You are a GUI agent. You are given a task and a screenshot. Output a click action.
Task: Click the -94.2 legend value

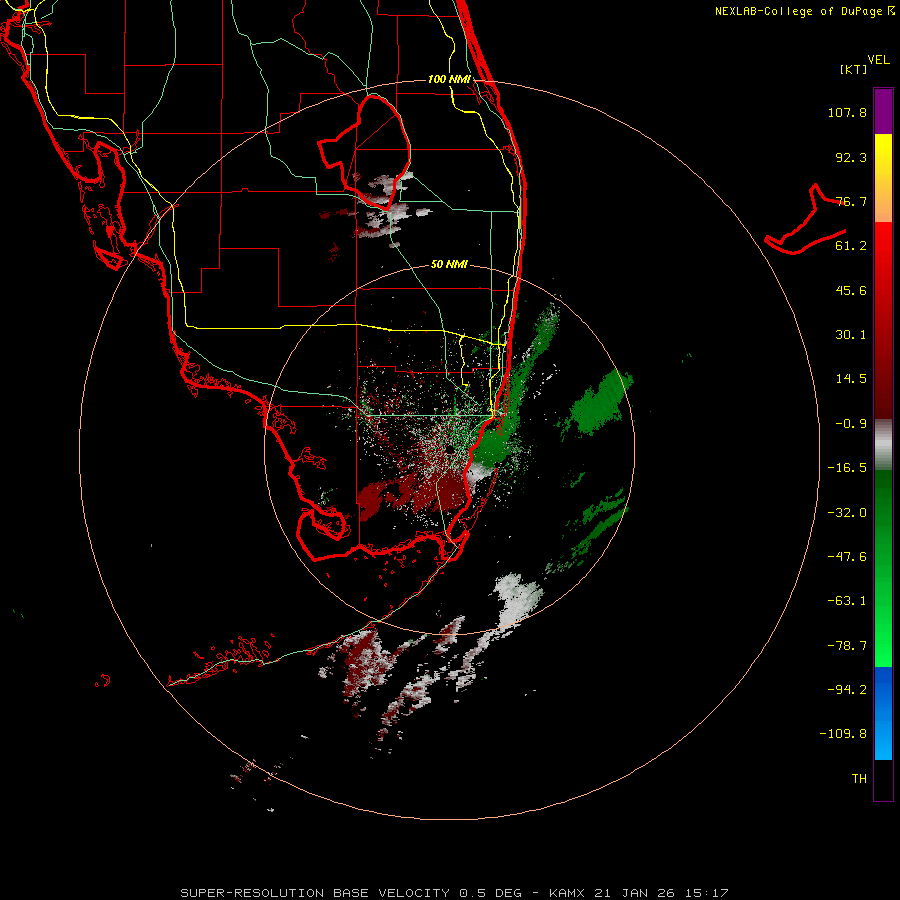pyautogui.click(x=847, y=690)
